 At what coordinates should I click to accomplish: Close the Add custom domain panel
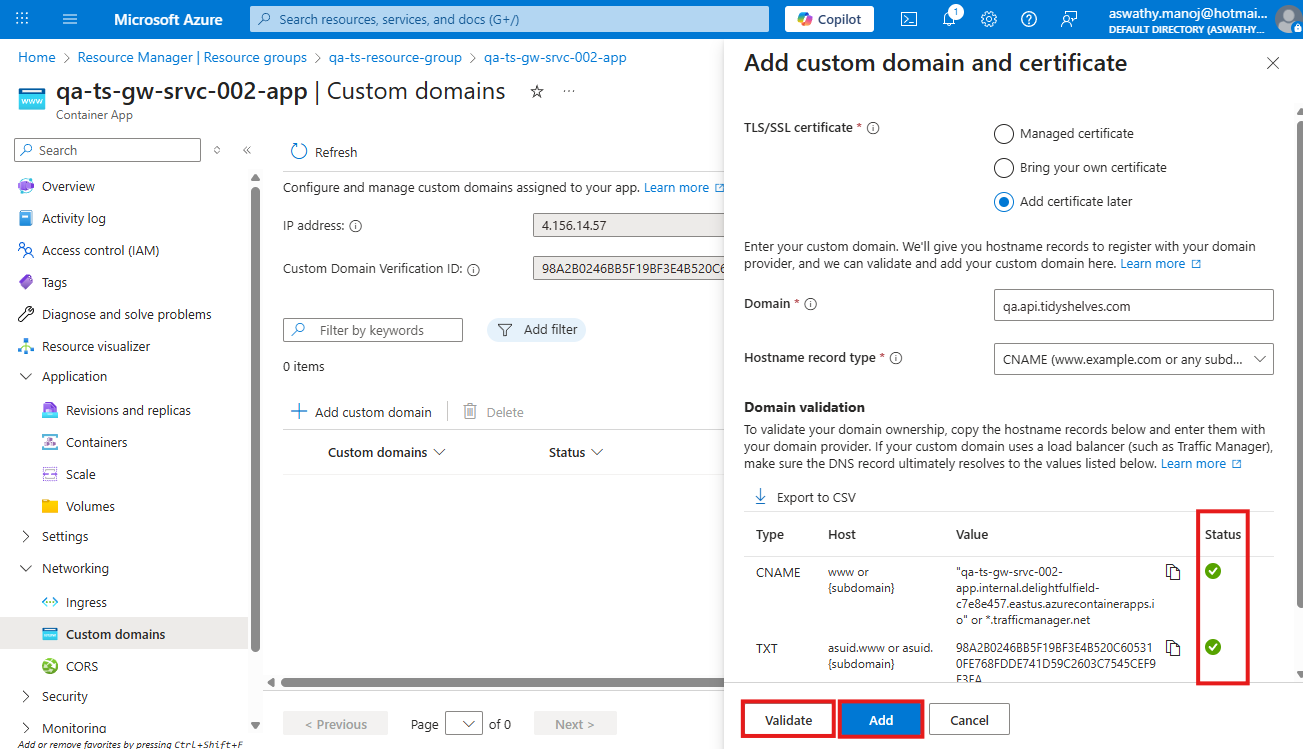[1273, 63]
